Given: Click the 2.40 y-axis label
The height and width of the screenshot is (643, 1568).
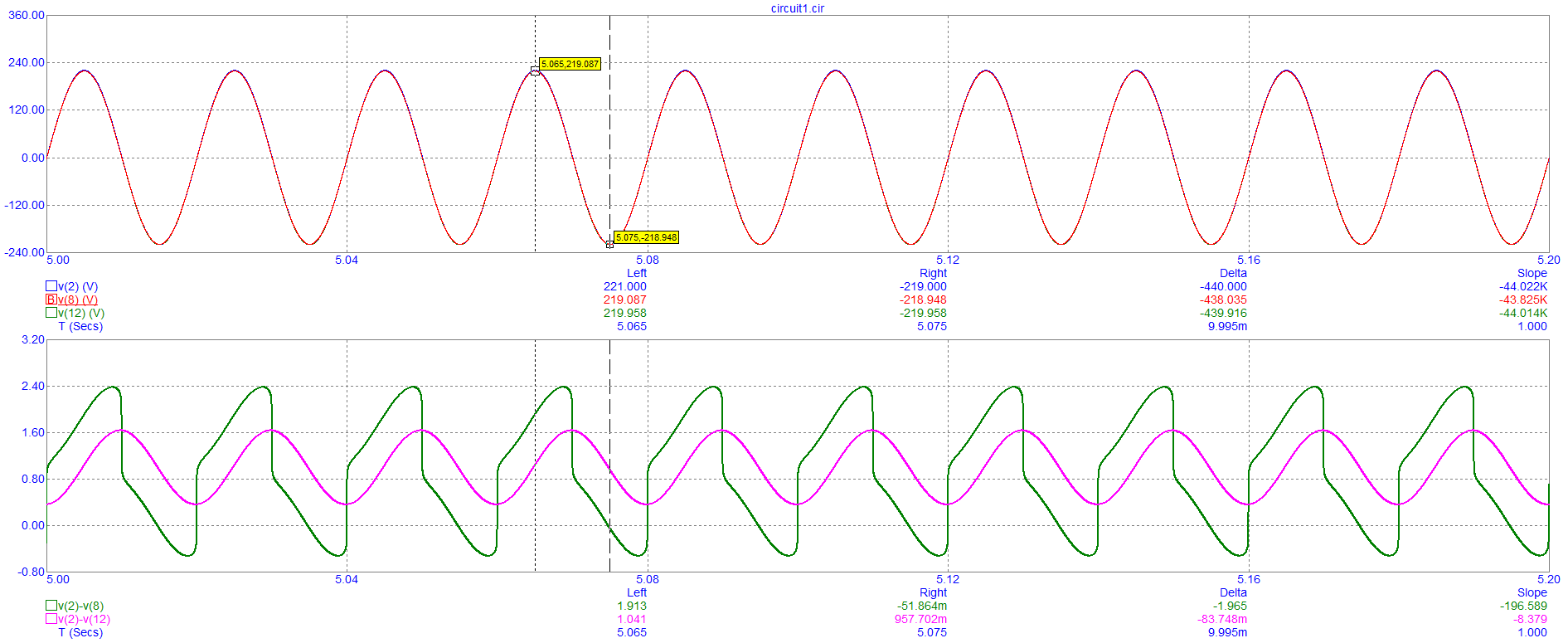Looking at the screenshot, I should point(33,386).
